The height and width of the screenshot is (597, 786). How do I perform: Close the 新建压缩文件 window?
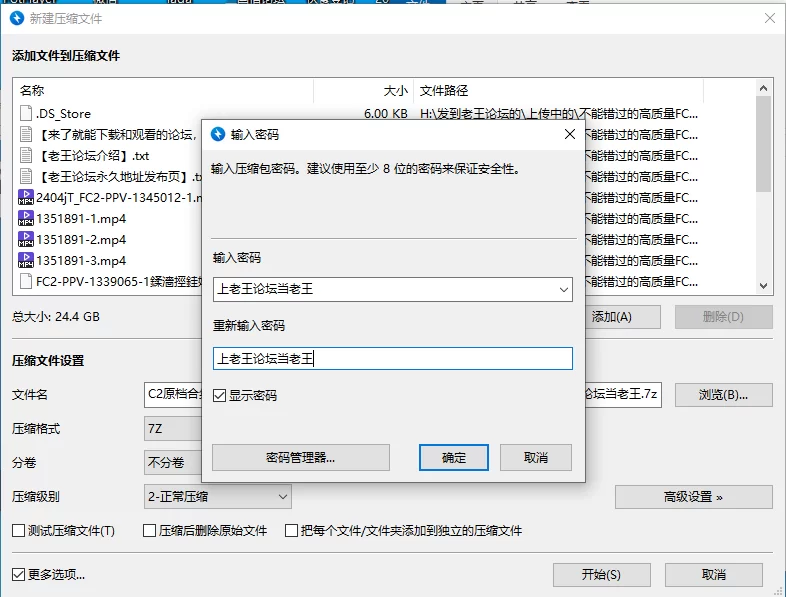pyautogui.click(x=770, y=19)
